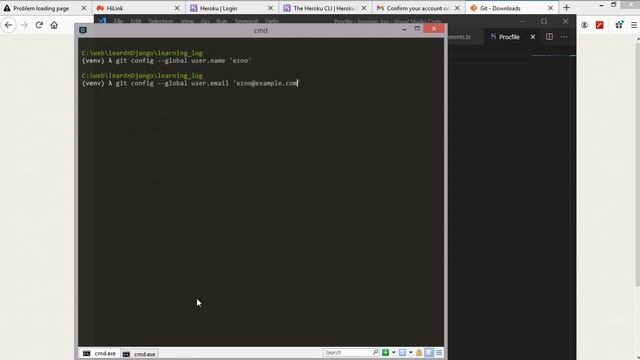The image size is (640, 360).
Task: Open the cmd window system menu icon
Action: pos(83,30)
